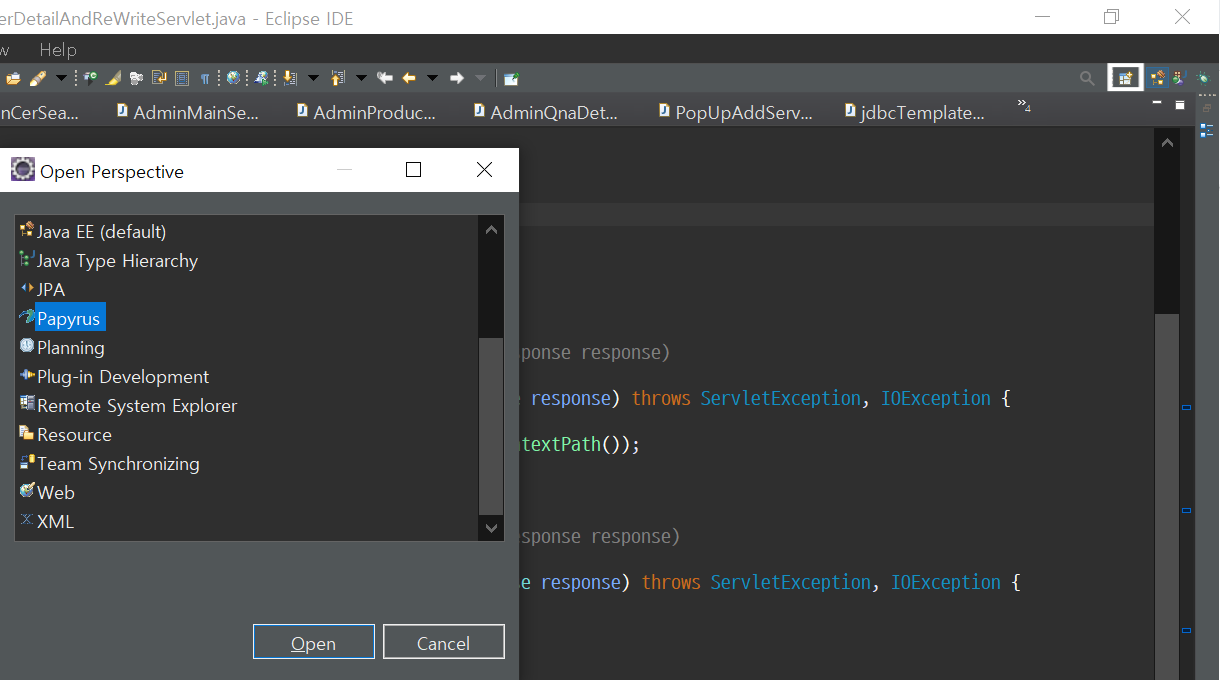The image size is (1220, 680).
Task: Click the Open Perspective toolbar icon
Action: tap(1126, 78)
